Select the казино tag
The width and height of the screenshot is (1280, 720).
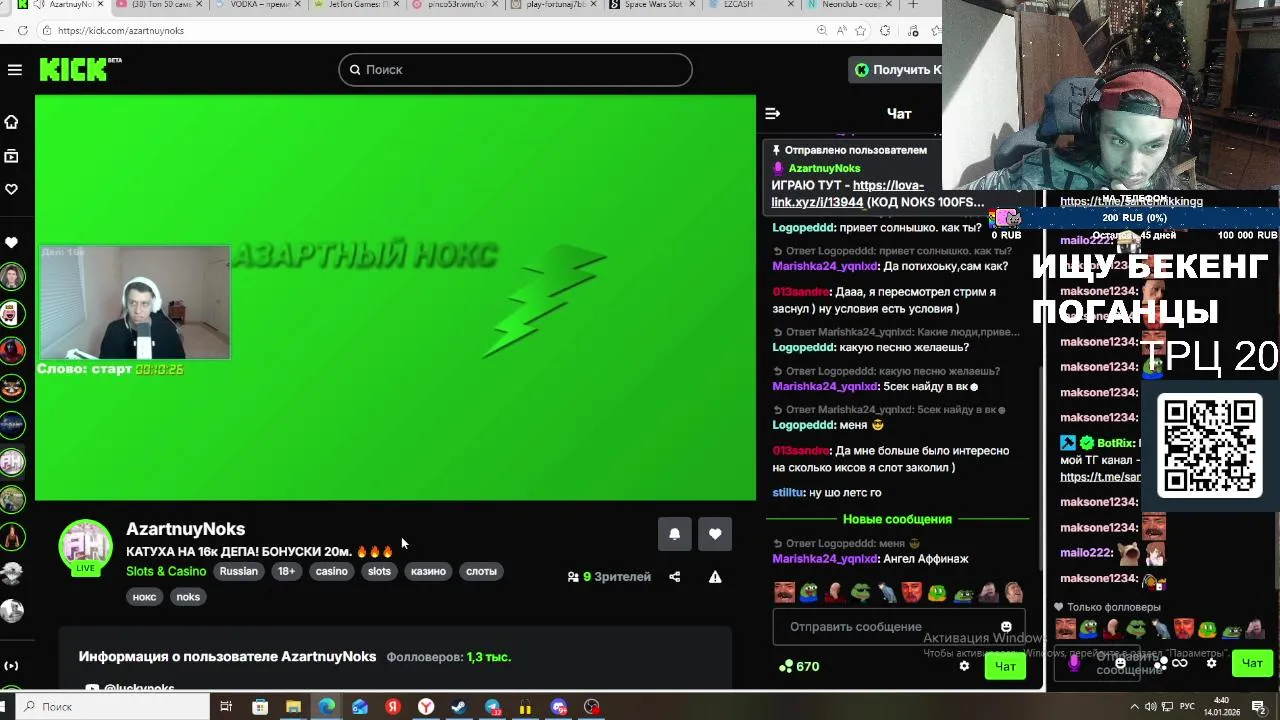point(428,571)
